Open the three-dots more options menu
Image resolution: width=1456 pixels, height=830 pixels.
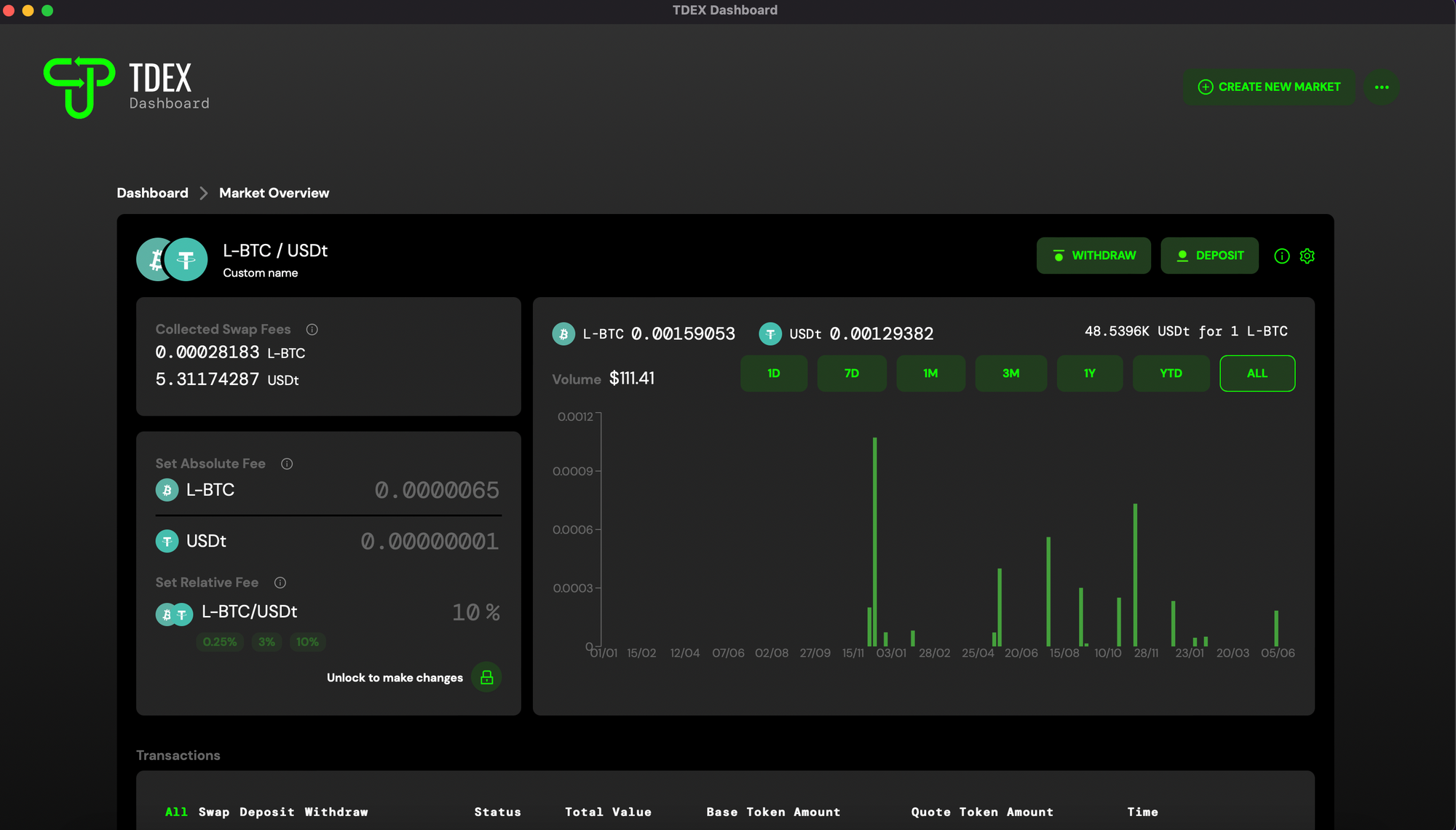[x=1382, y=87]
